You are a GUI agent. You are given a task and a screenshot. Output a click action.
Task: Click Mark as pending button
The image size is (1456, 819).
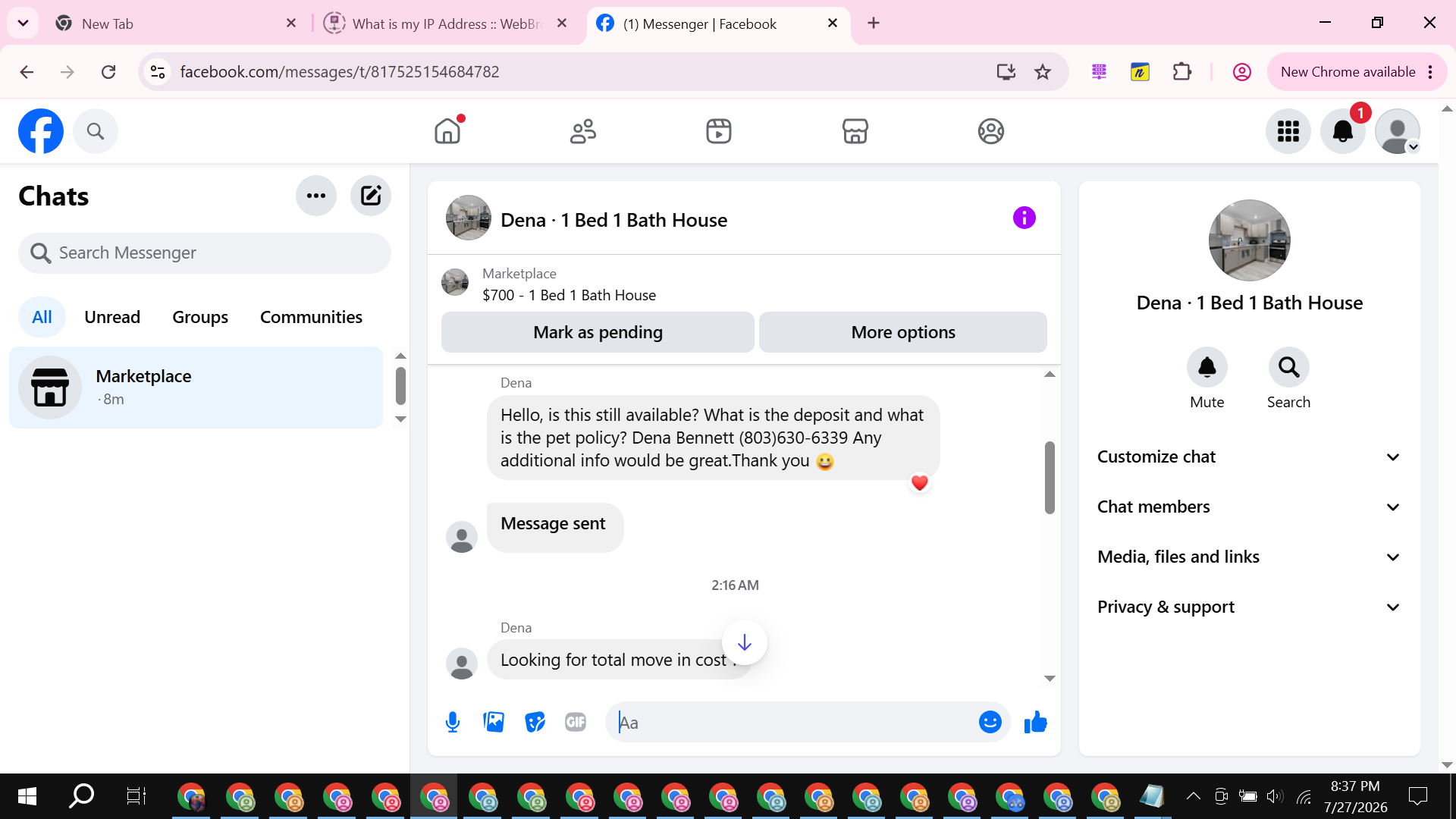[598, 332]
